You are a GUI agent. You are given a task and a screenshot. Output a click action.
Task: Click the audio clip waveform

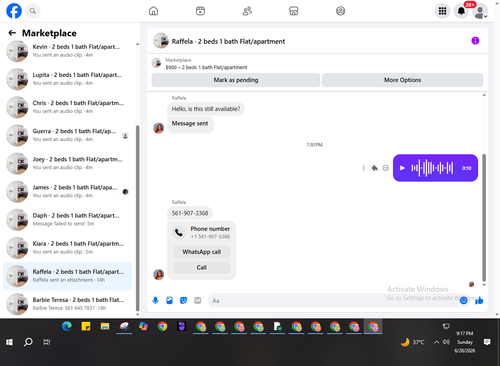pos(432,168)
